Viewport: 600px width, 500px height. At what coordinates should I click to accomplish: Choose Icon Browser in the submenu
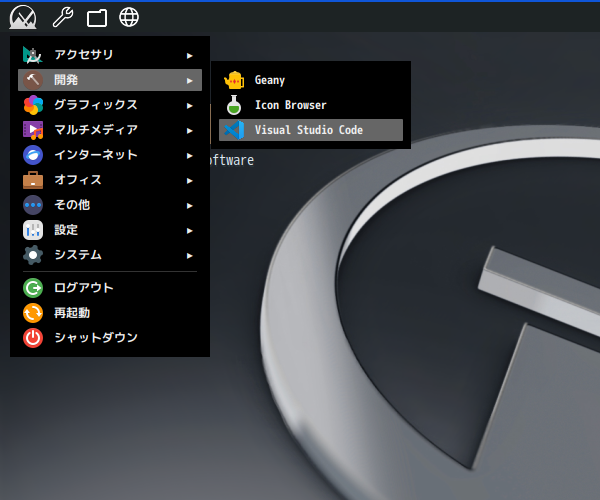[290, 105]
